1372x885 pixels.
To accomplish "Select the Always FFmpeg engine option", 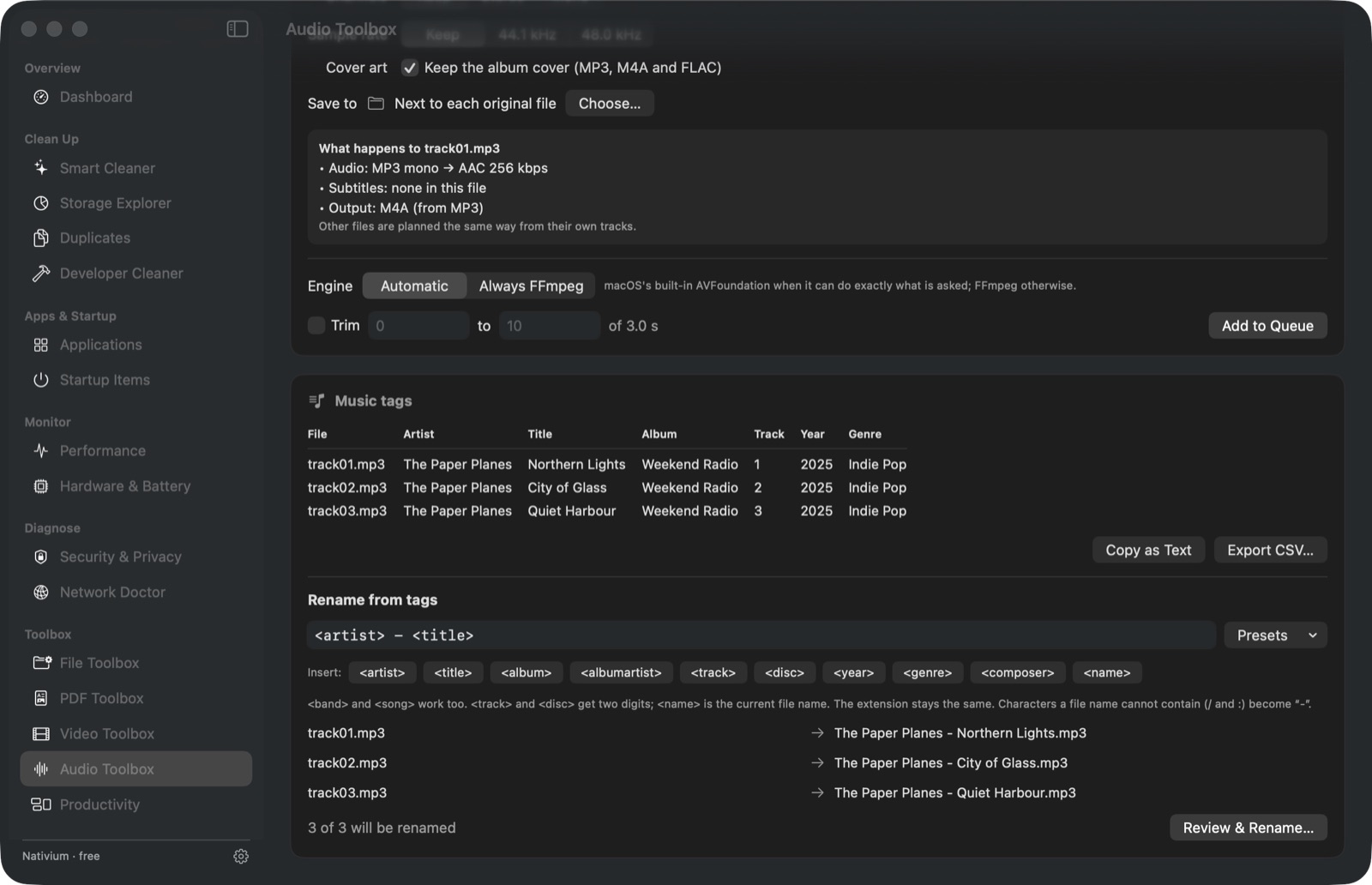I will pyautogui.click(x=531, y=286).
